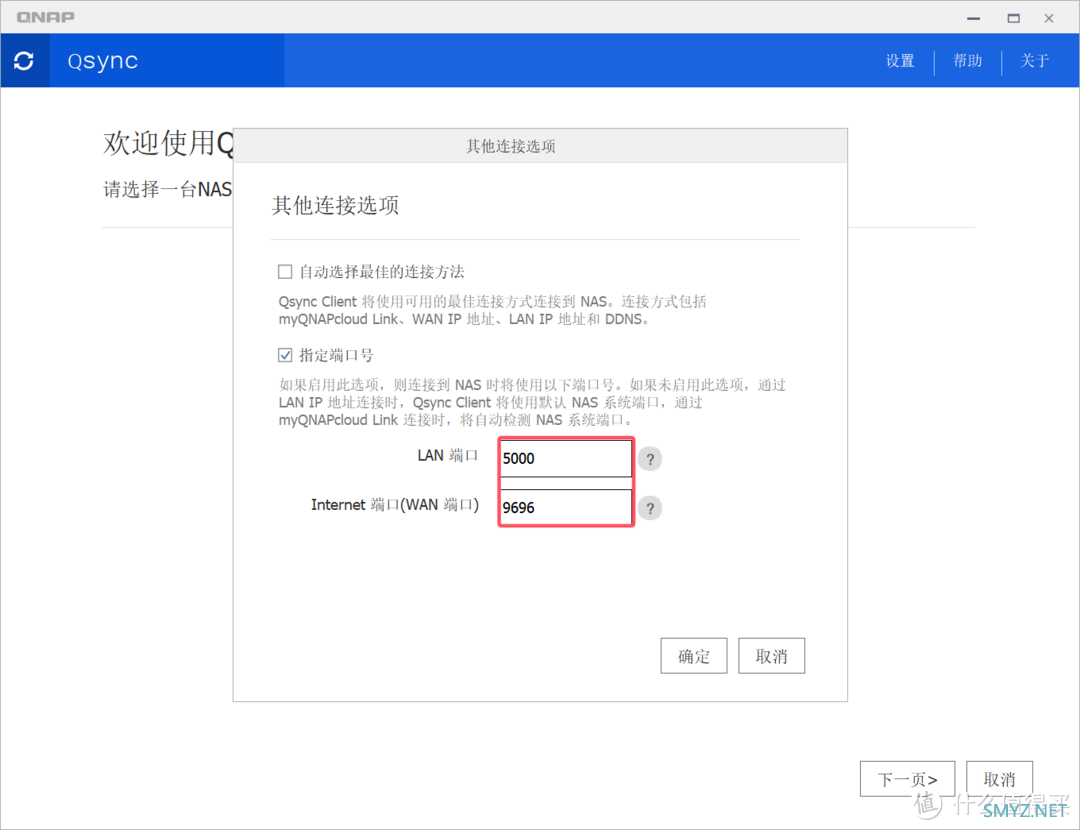Click the Qsync title text in the header
This screenshot has width=1080, height=830.
click(103, 61)
